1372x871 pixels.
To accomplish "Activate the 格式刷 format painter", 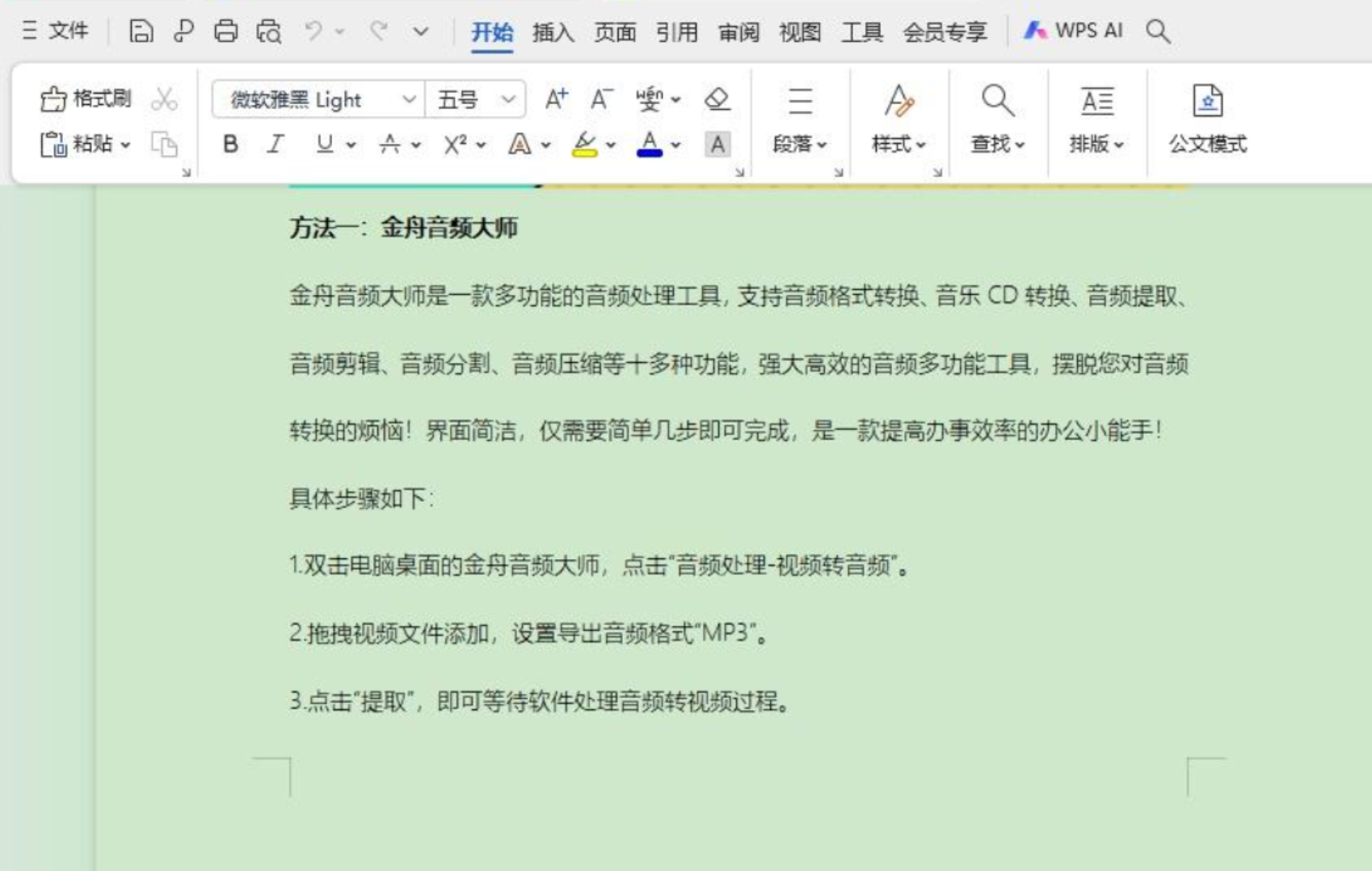I will 86,99.
